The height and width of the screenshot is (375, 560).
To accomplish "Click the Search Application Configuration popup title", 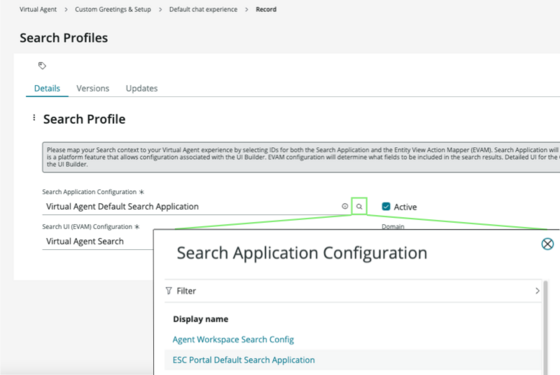I will [302, 253].
